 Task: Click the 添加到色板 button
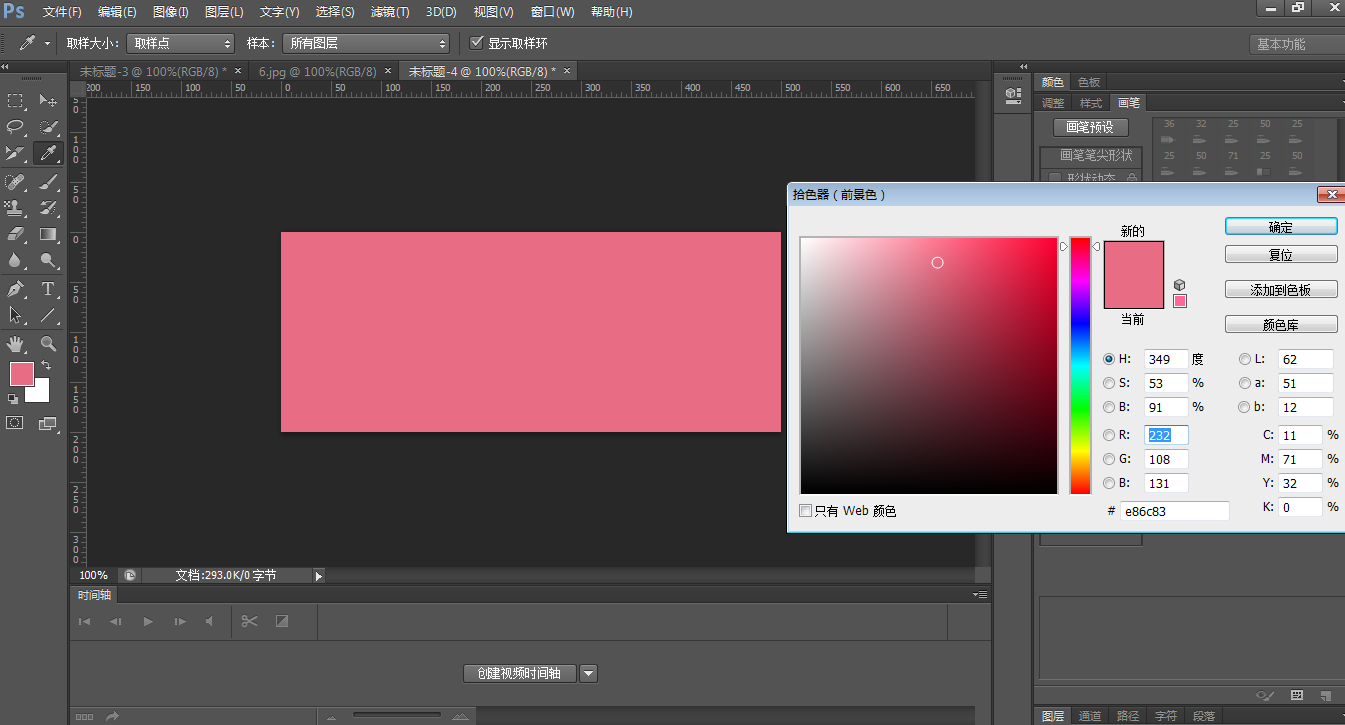[1281, 290]
